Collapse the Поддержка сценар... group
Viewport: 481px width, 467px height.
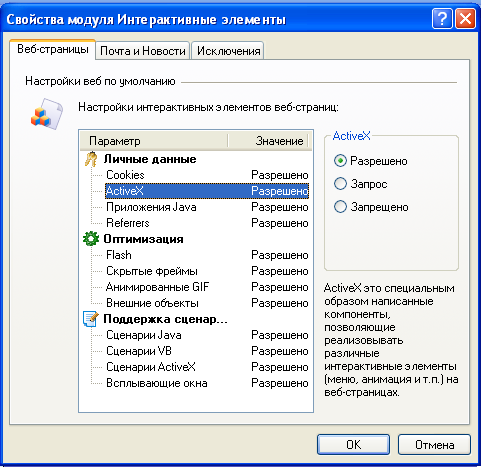[165, 319]
